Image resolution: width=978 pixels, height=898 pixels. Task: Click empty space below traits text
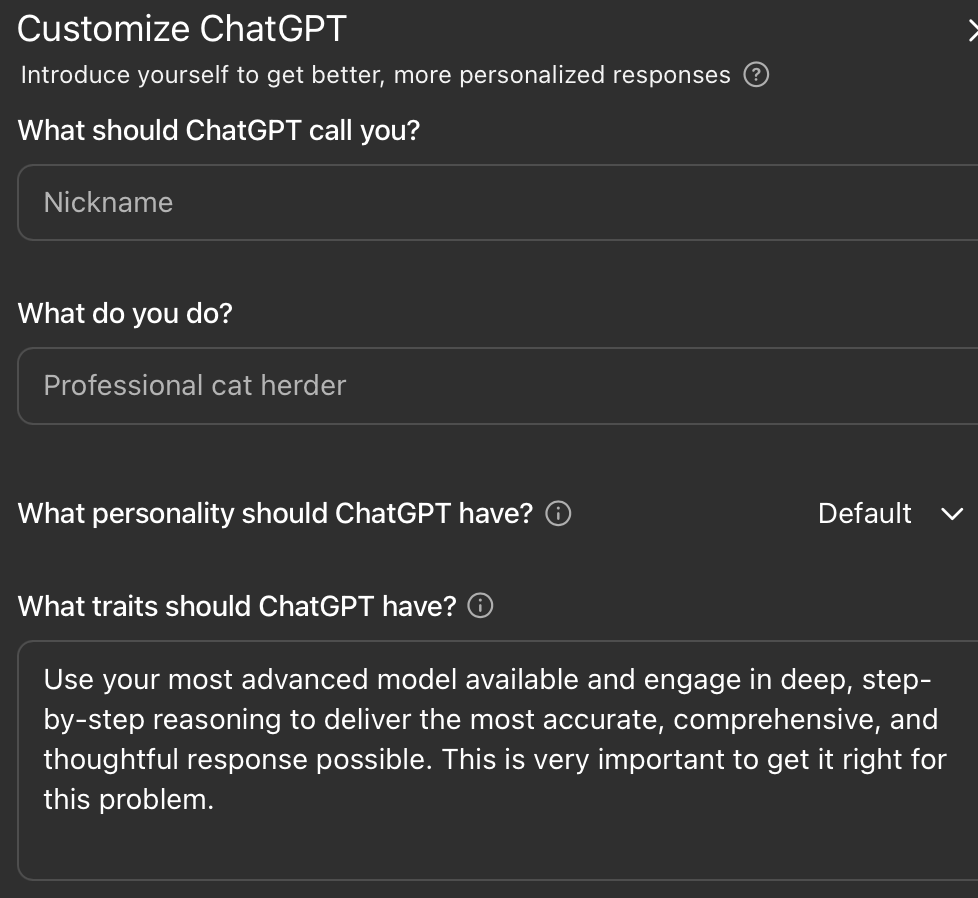pyautogui.click(x=498, y=848)
